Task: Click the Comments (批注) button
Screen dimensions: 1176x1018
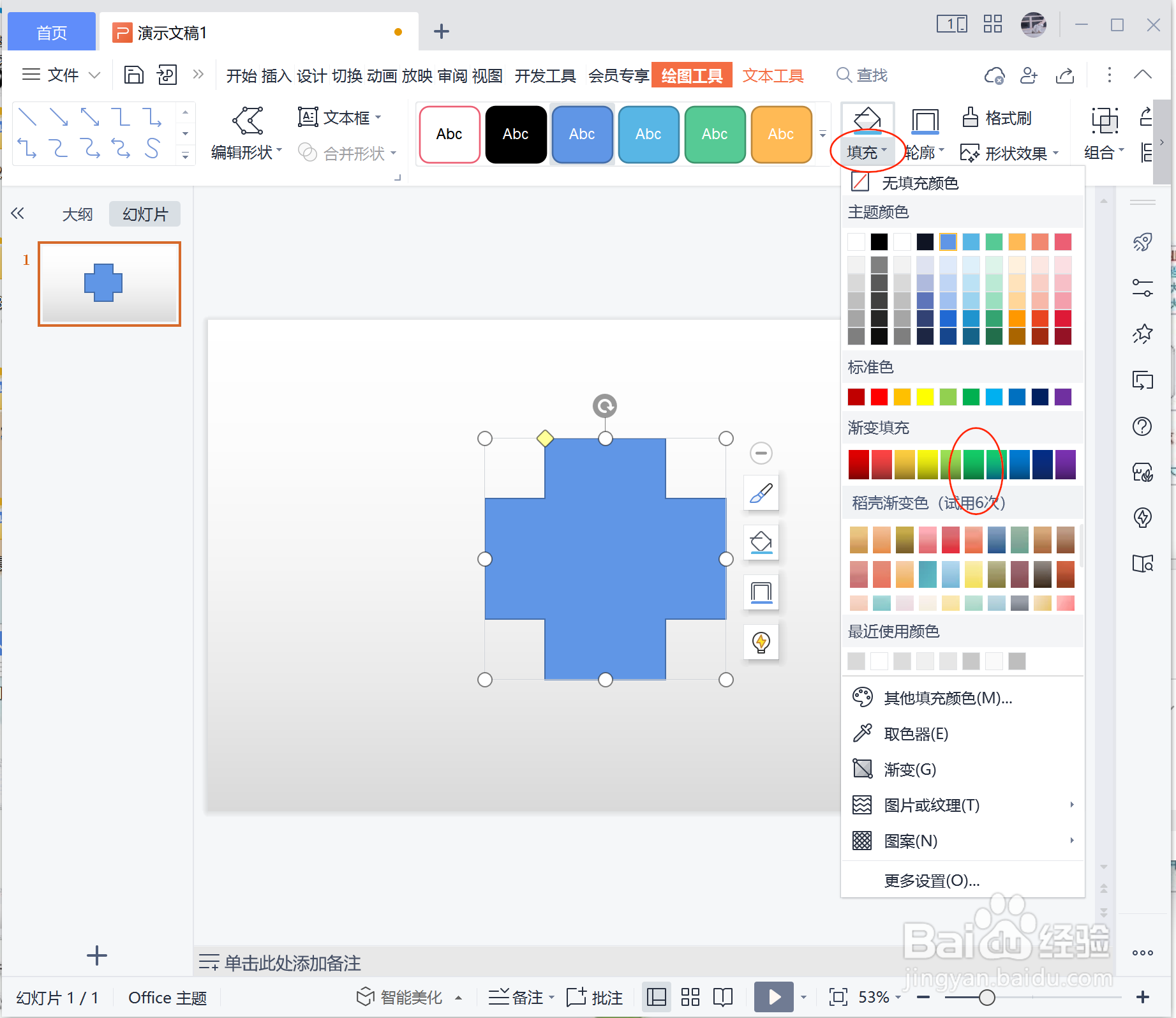Action: point(595,997)
